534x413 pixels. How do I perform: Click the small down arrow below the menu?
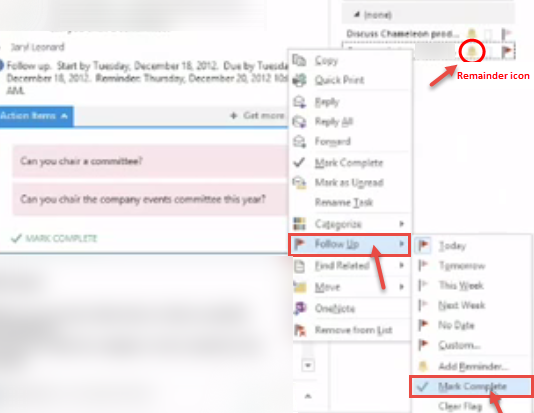[308, 365]
